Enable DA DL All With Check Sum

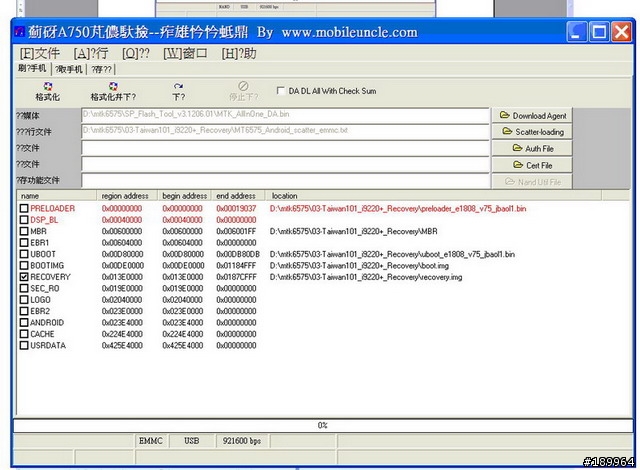tap(280, 91)
